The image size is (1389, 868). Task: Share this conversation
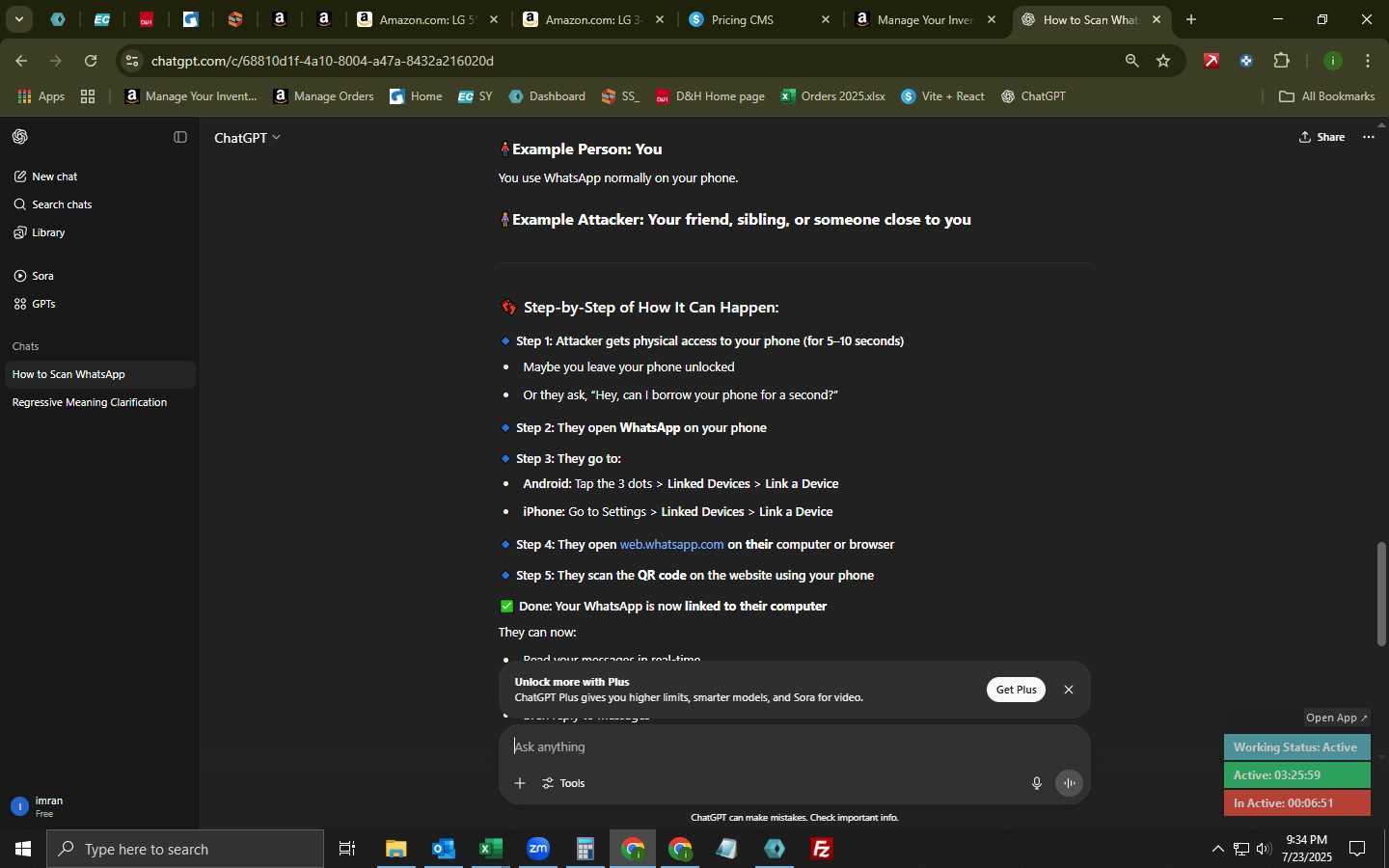click(1322, 137)
